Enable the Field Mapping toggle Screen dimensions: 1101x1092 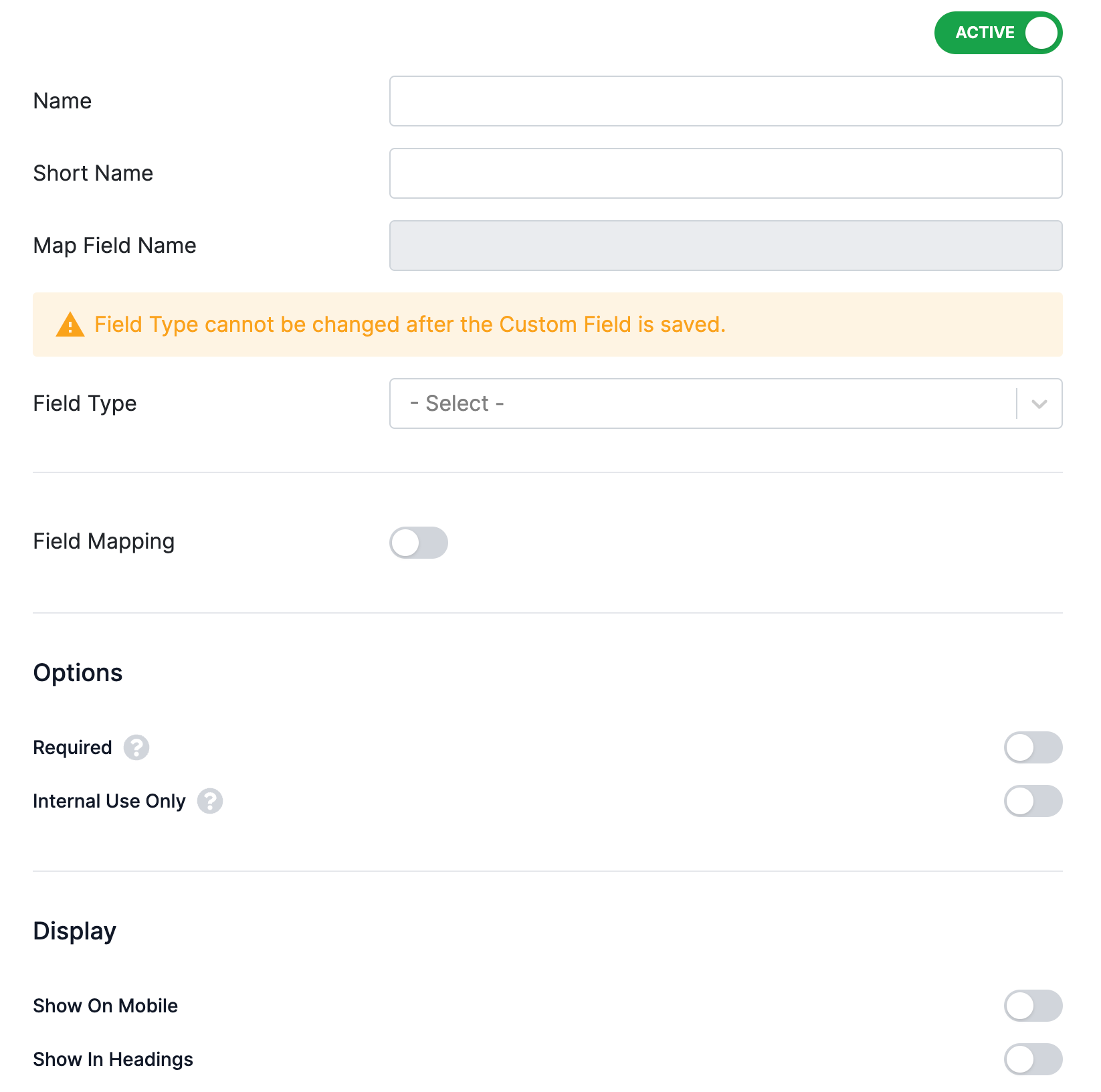click(419, 543)
